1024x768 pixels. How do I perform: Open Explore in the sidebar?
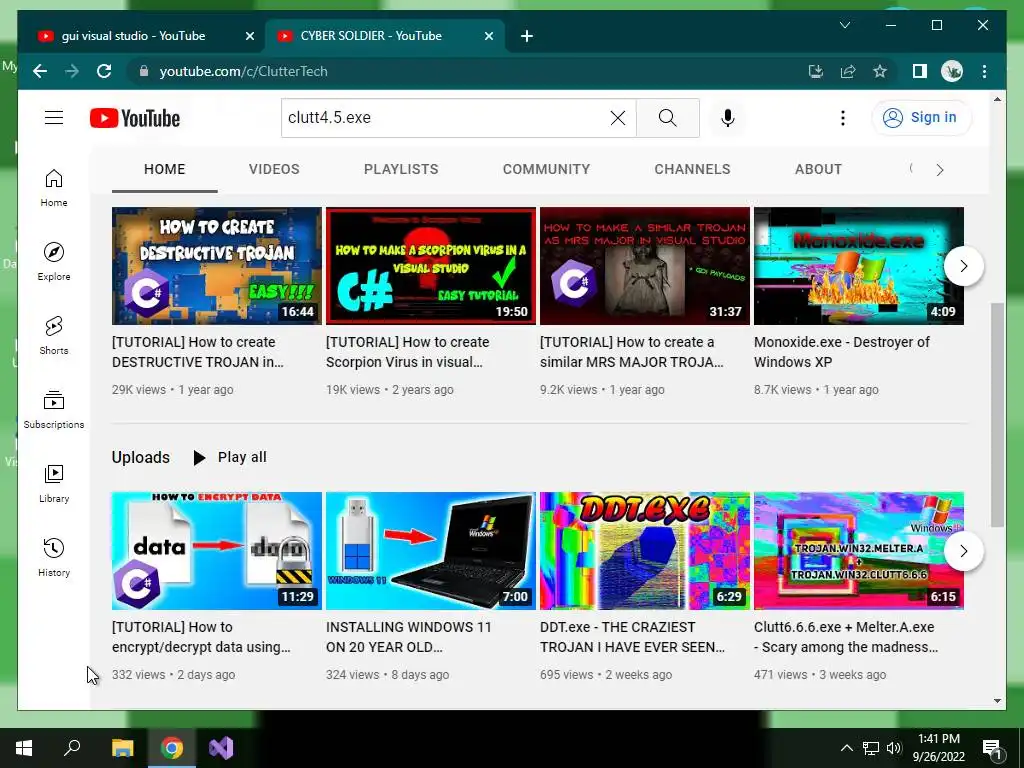tap(54, 262)
